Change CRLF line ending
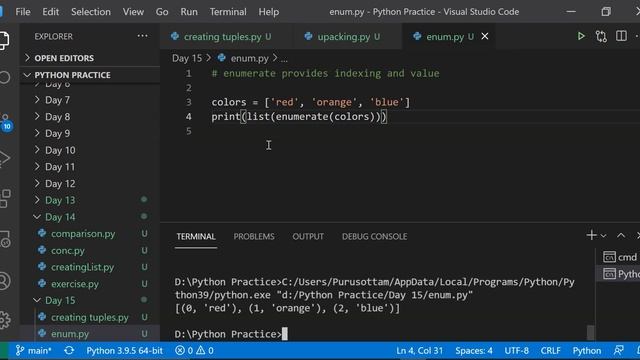640x360 pixels. (550, 351)
